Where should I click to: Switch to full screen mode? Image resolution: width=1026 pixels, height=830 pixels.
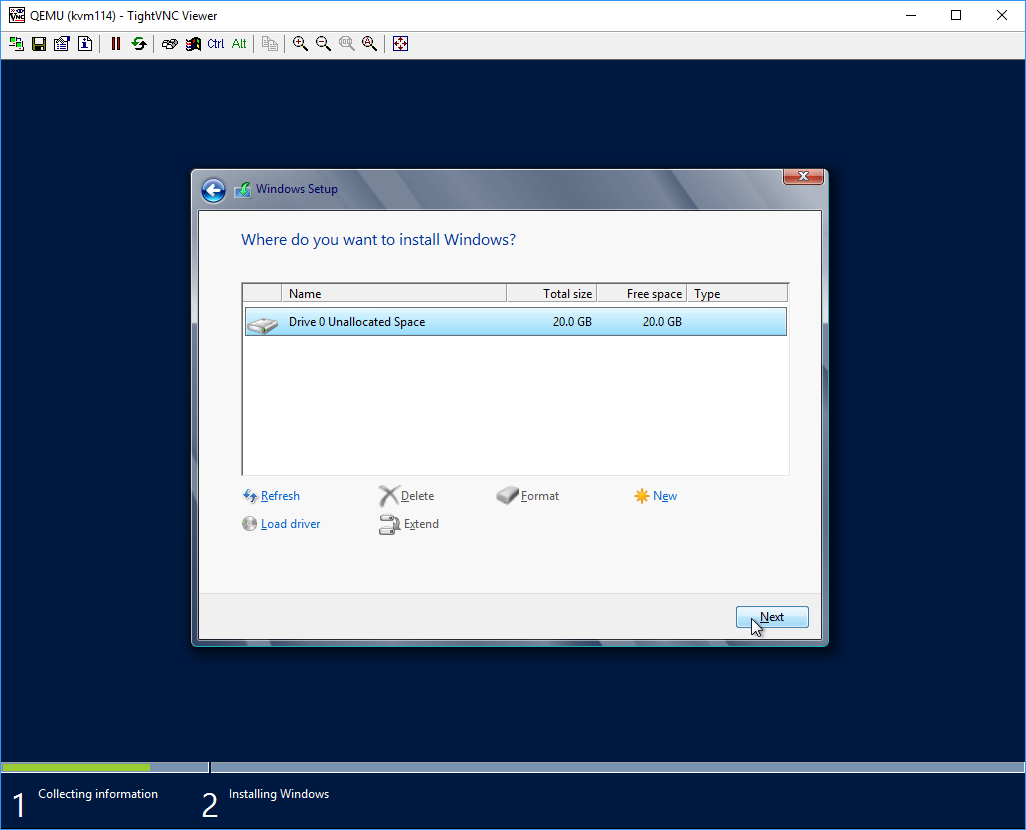pyautogui.click(x=400, y=44)
